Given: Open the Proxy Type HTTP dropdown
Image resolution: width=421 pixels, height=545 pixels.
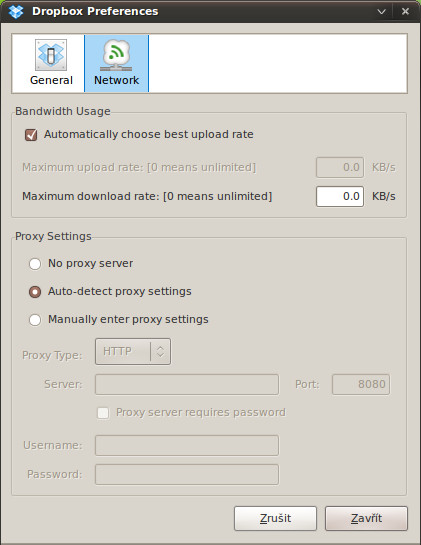Looking at the screenshot, I should (133, 351).
